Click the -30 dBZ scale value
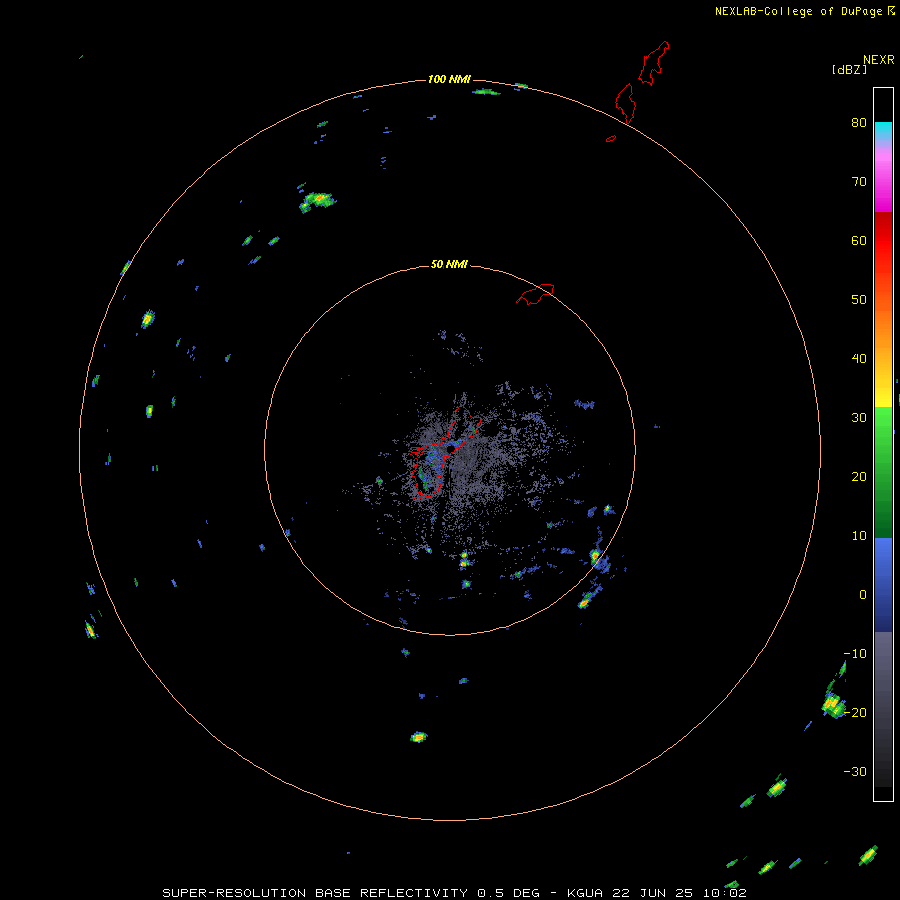 point(855,771)
